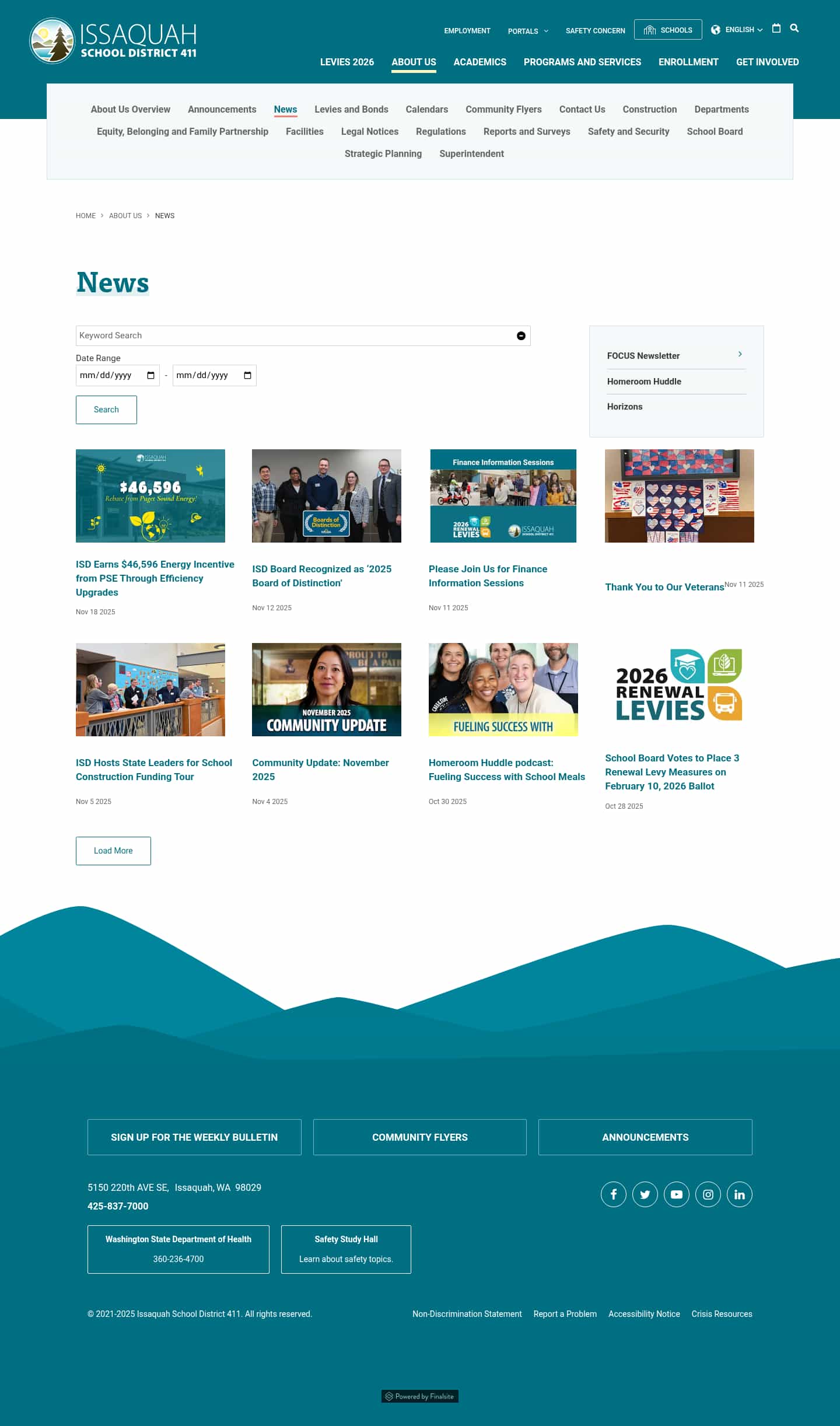Select Announcements submenu item

222,110
